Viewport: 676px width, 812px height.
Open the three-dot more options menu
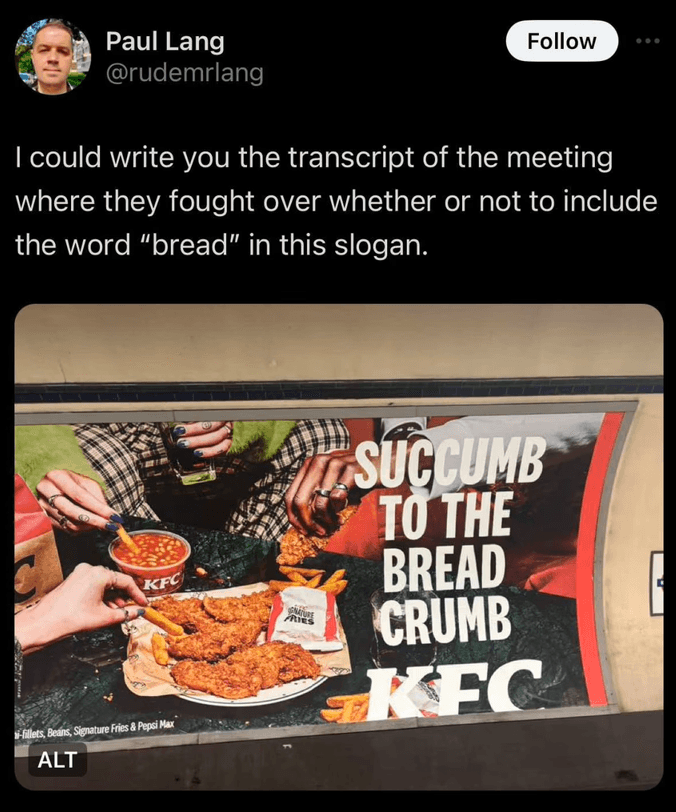click(x=649, y=41)
